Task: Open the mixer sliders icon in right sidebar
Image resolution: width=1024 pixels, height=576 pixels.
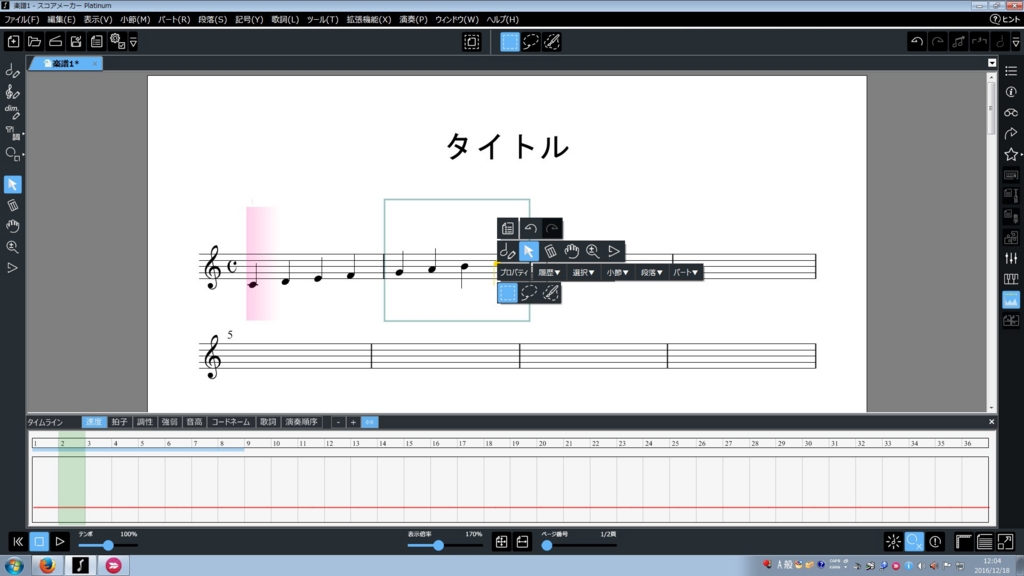Action: [1011, 259]
